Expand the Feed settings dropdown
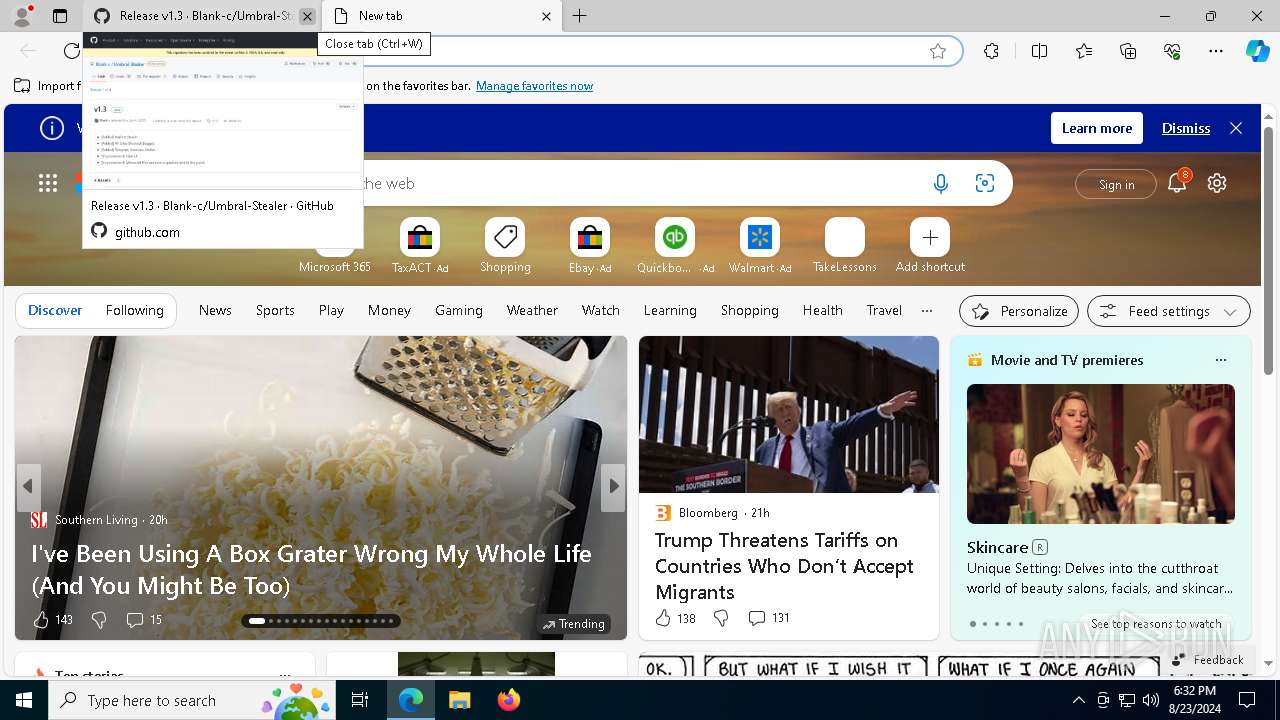The height and width of the screenshot is (720, 1280). [1168, 311]
